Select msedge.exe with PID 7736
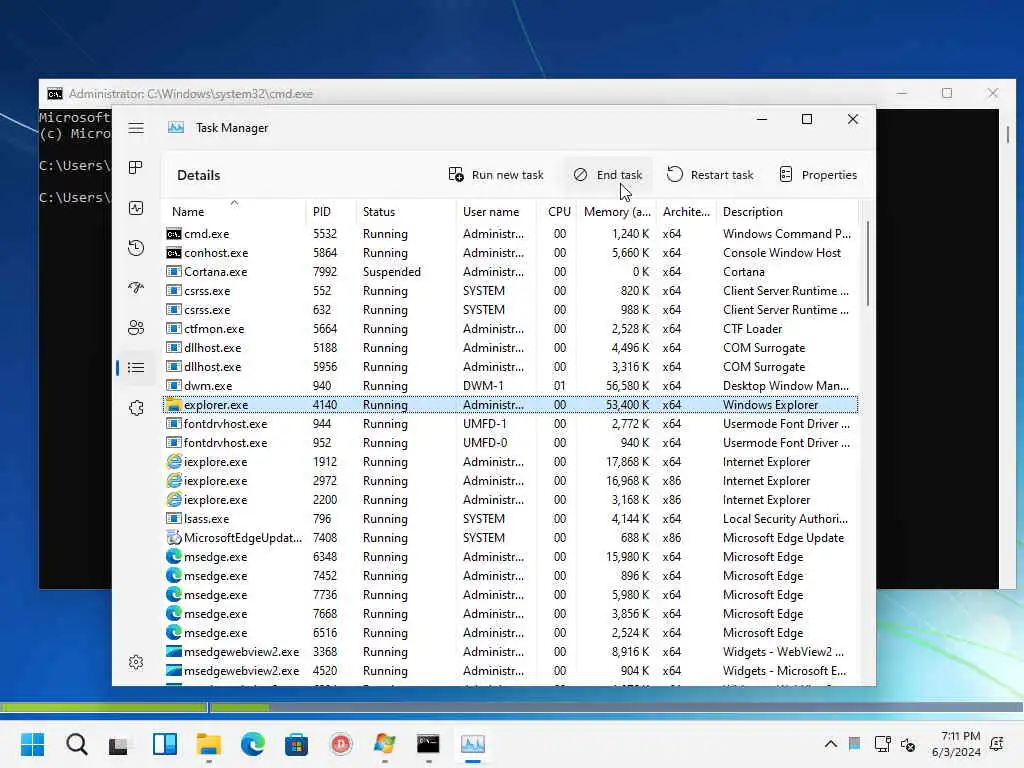 tap(510, 594)
